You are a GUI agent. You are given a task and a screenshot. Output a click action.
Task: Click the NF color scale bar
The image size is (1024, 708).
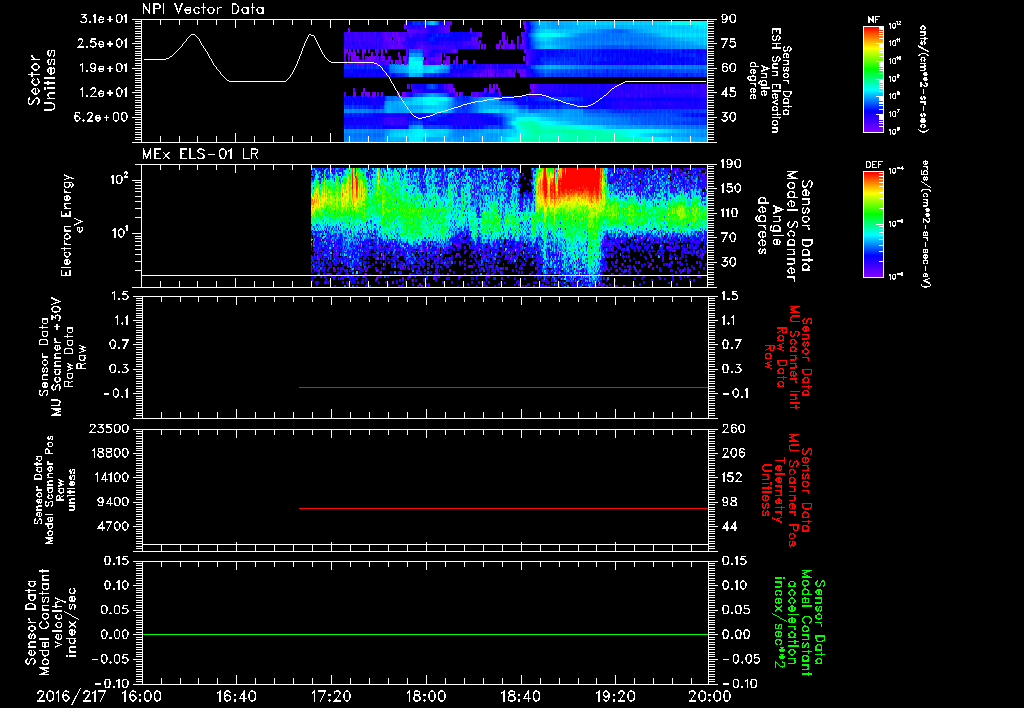coord(873,78)
